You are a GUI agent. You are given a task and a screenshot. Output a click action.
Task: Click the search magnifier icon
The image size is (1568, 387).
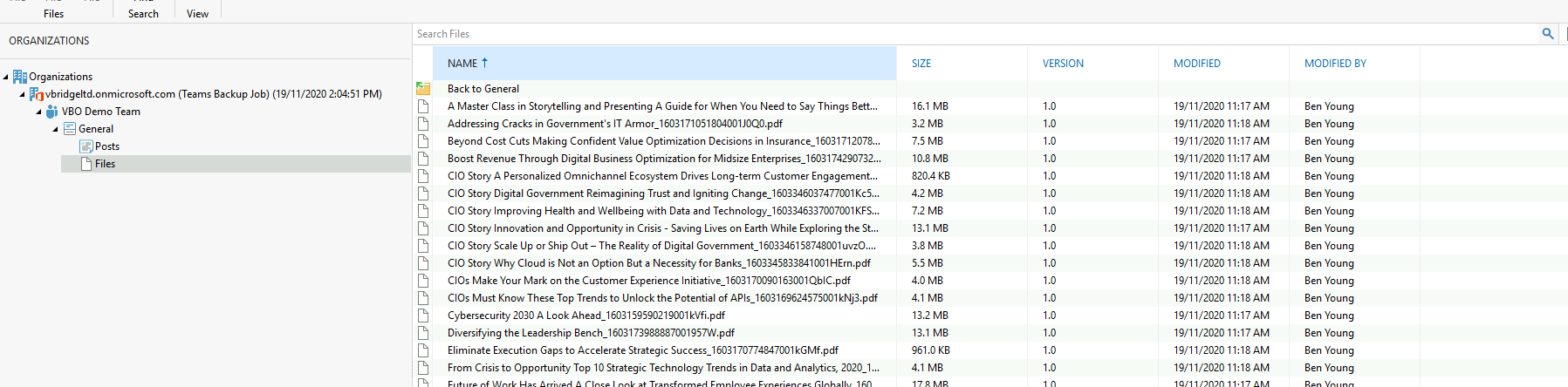pyautogui.click(x=1547, y=34)
